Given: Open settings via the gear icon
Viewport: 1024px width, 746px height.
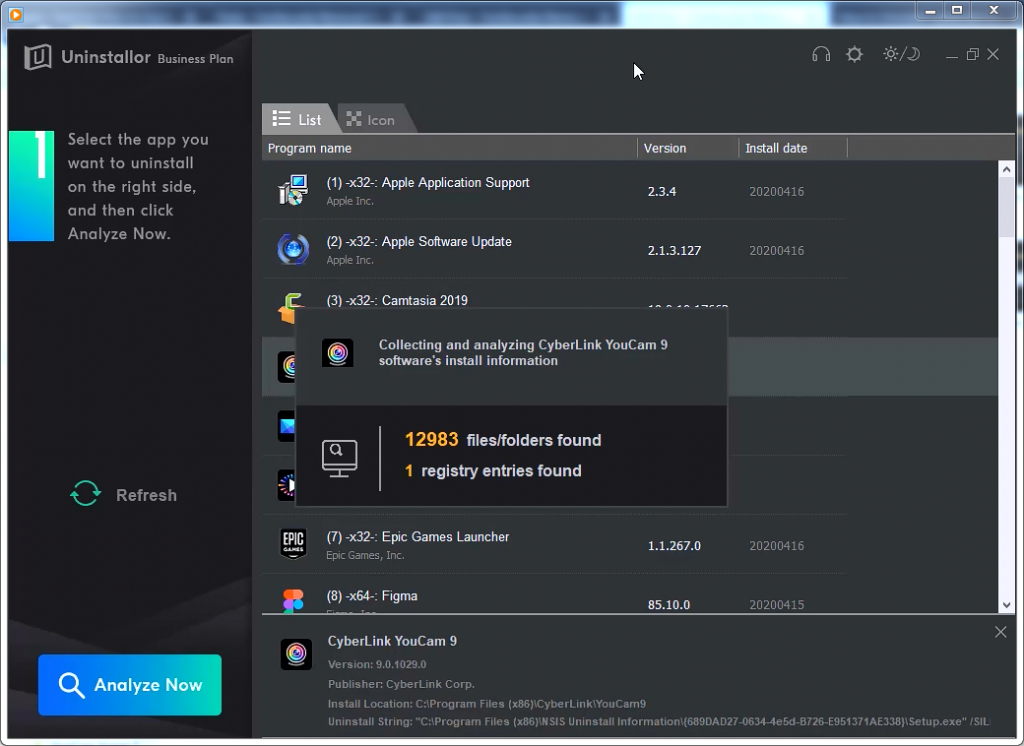Looking at the screenshot, I should [x=854, y=55].
